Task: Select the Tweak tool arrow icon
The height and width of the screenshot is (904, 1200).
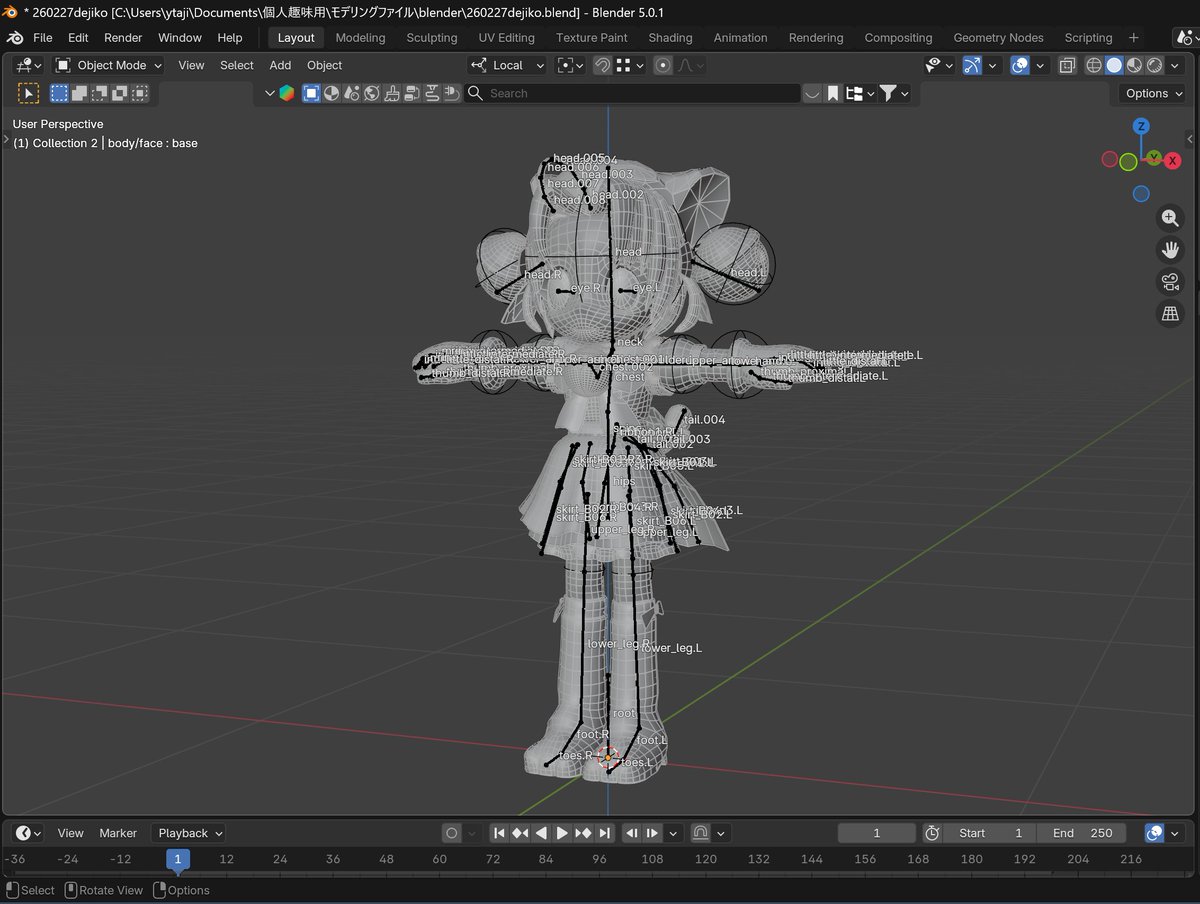Action: pyautogui.click(x=29, y=93)
